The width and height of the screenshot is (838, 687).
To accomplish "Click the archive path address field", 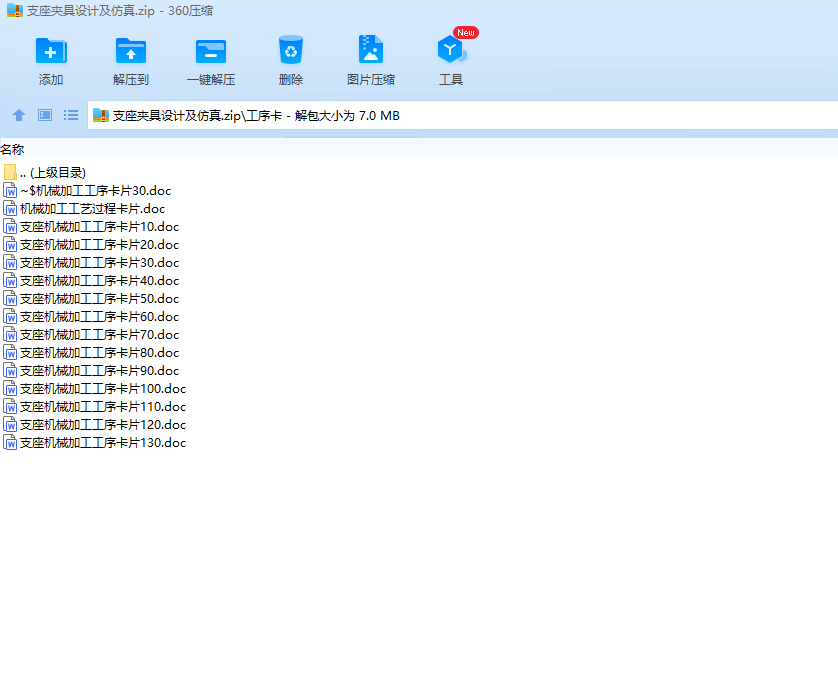I will point(463,115).
